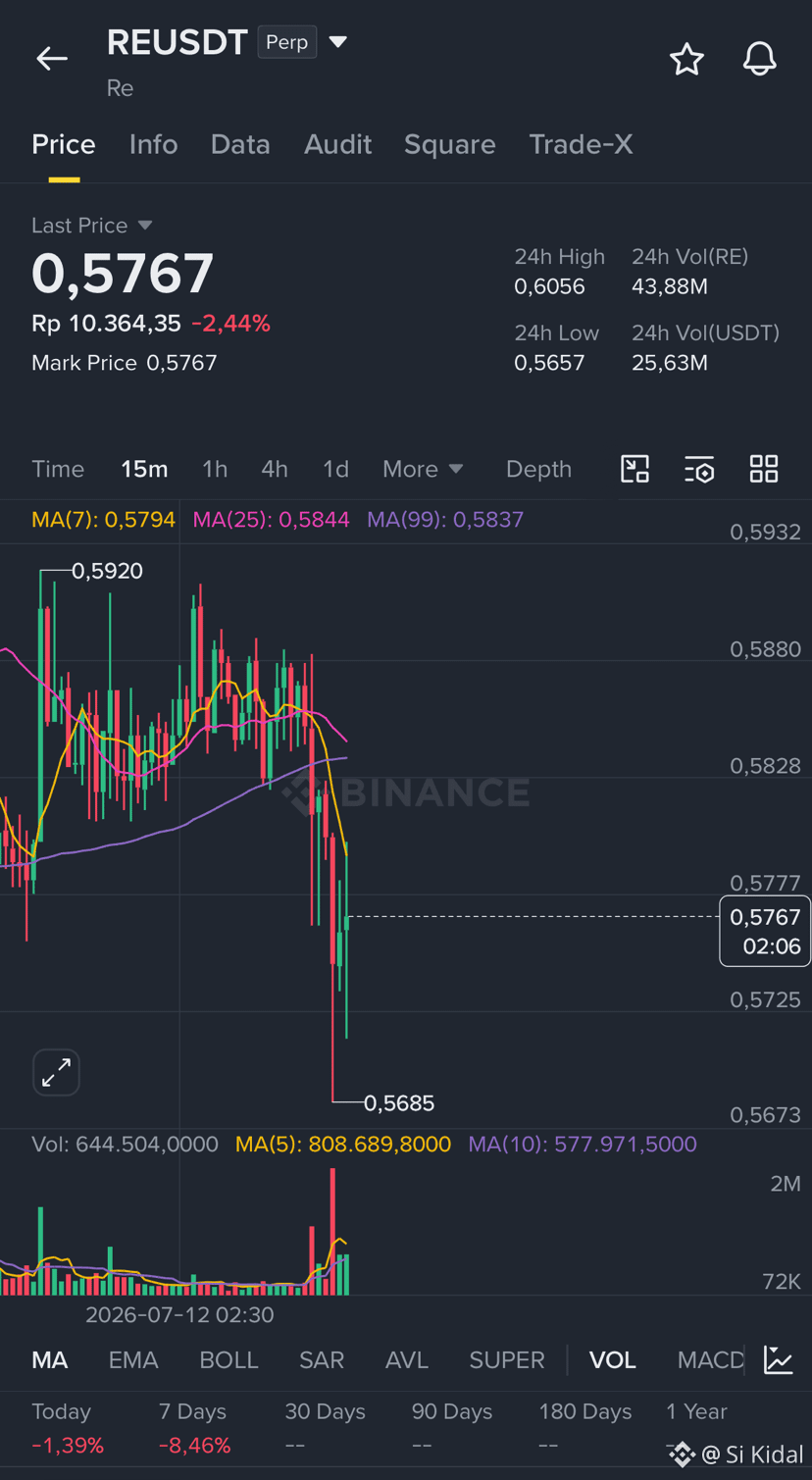Tap the 7 Days -8,46% performance

coord(194,1428)
